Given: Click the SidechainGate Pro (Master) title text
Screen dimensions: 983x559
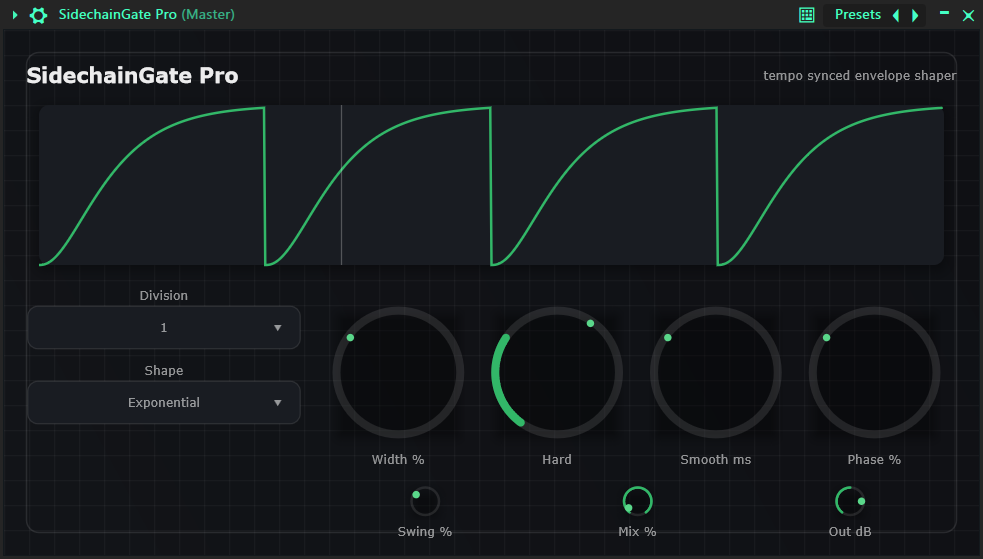Looking at the screenshot, I should (146, 14).
